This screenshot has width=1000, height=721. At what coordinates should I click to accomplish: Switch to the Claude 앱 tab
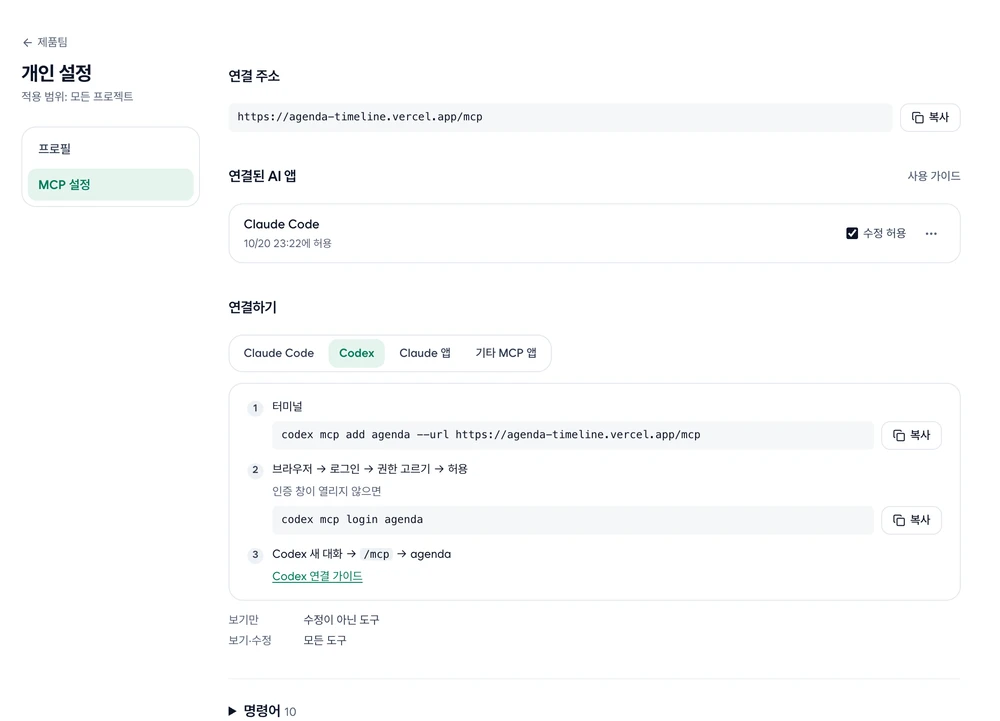[425, 353]
